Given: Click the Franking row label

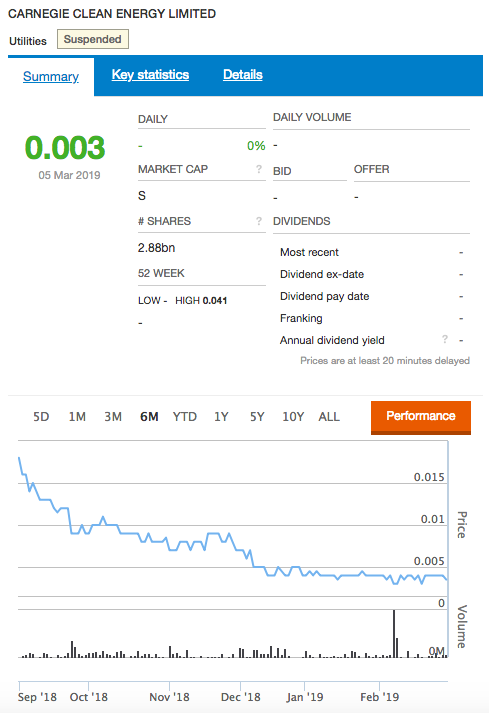Looking at the screenshot, I should click(301, 318).
